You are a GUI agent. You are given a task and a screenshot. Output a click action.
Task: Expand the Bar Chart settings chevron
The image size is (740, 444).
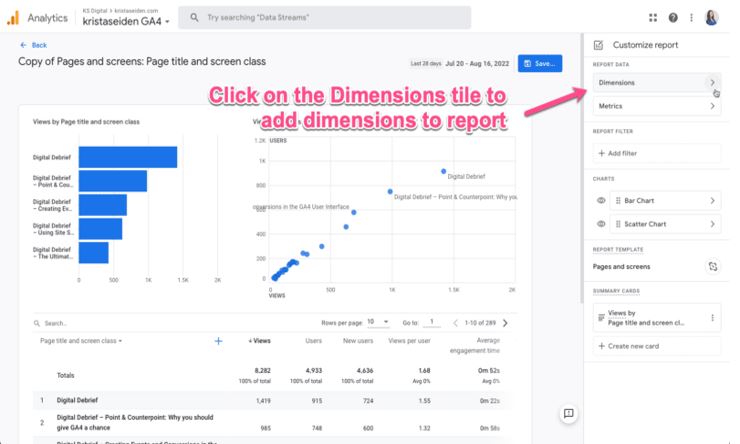(712, 201)
